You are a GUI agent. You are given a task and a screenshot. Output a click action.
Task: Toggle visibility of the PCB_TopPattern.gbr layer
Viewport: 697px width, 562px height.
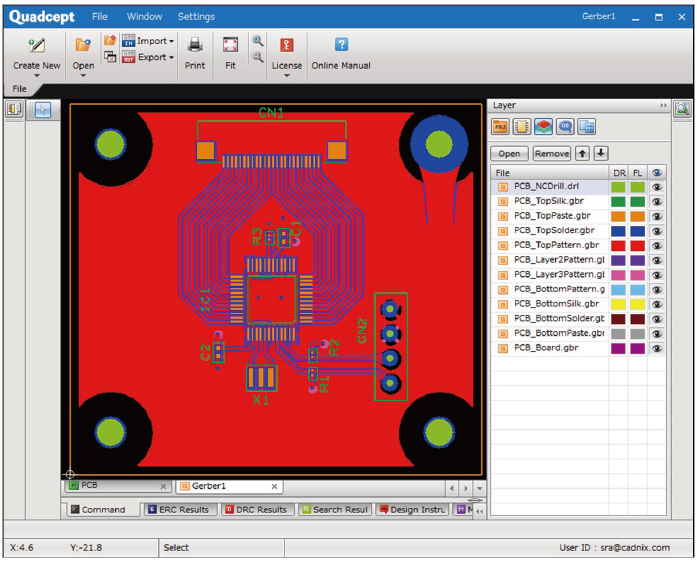coord(657,245)
